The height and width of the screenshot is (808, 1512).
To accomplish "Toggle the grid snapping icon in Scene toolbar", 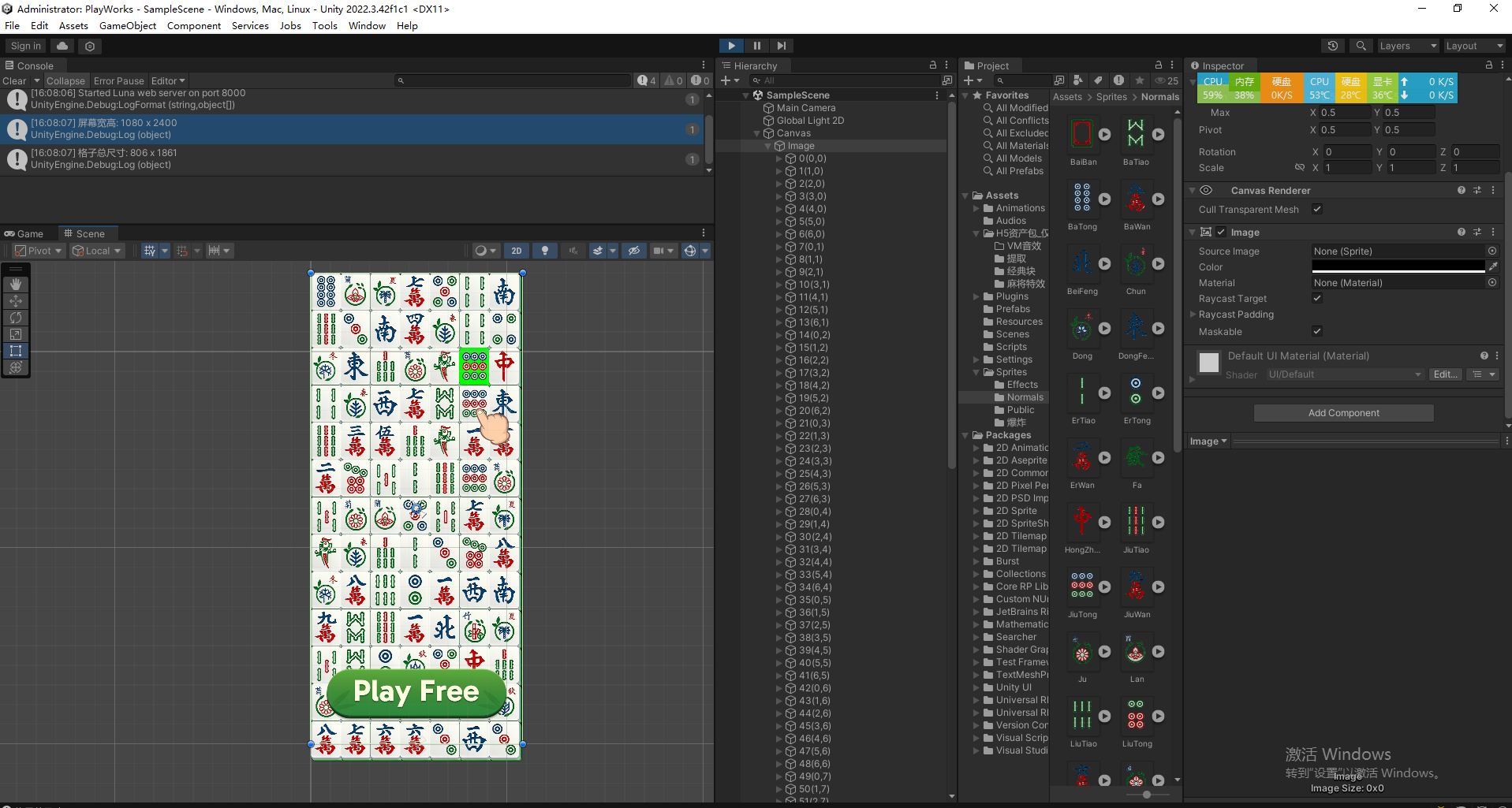I will tap(150, 251).
